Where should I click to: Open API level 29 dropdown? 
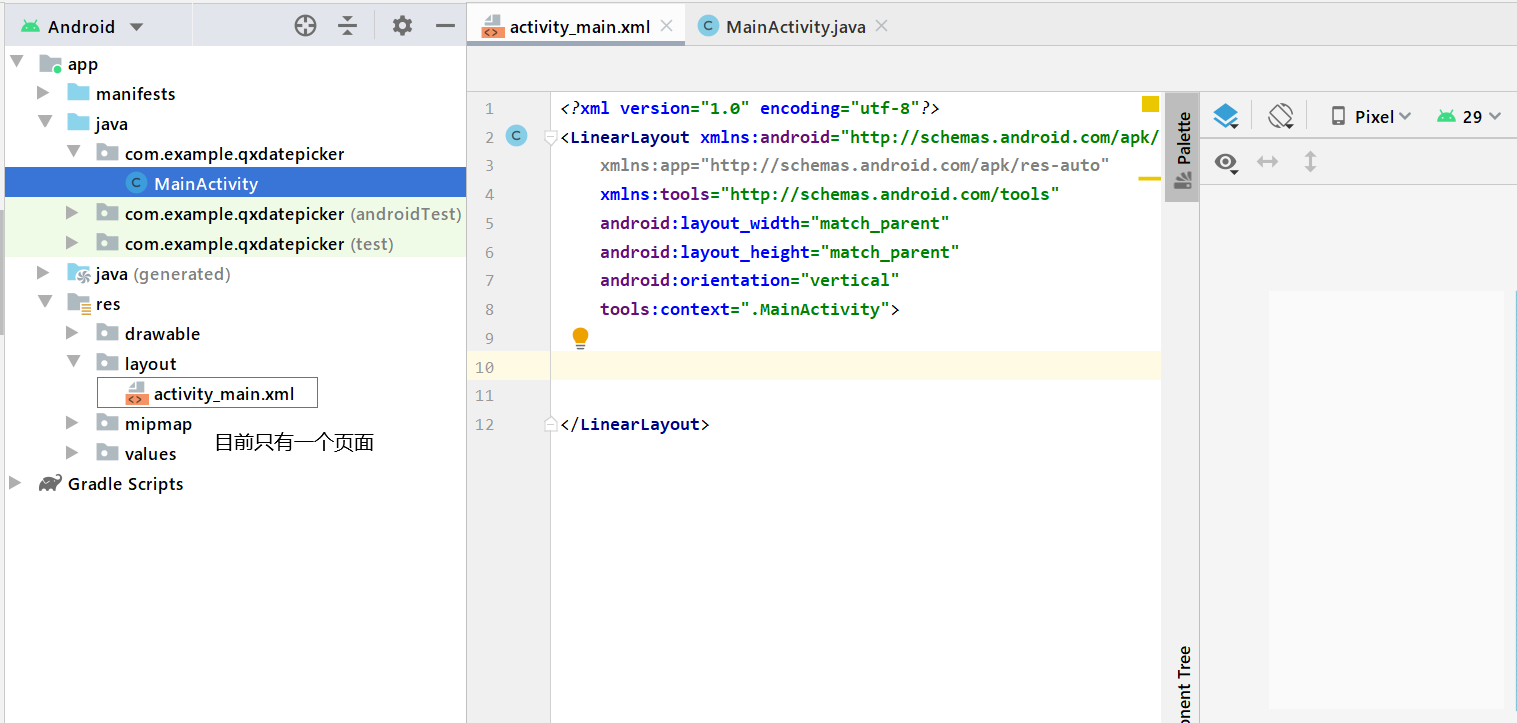coord(1469,116)
